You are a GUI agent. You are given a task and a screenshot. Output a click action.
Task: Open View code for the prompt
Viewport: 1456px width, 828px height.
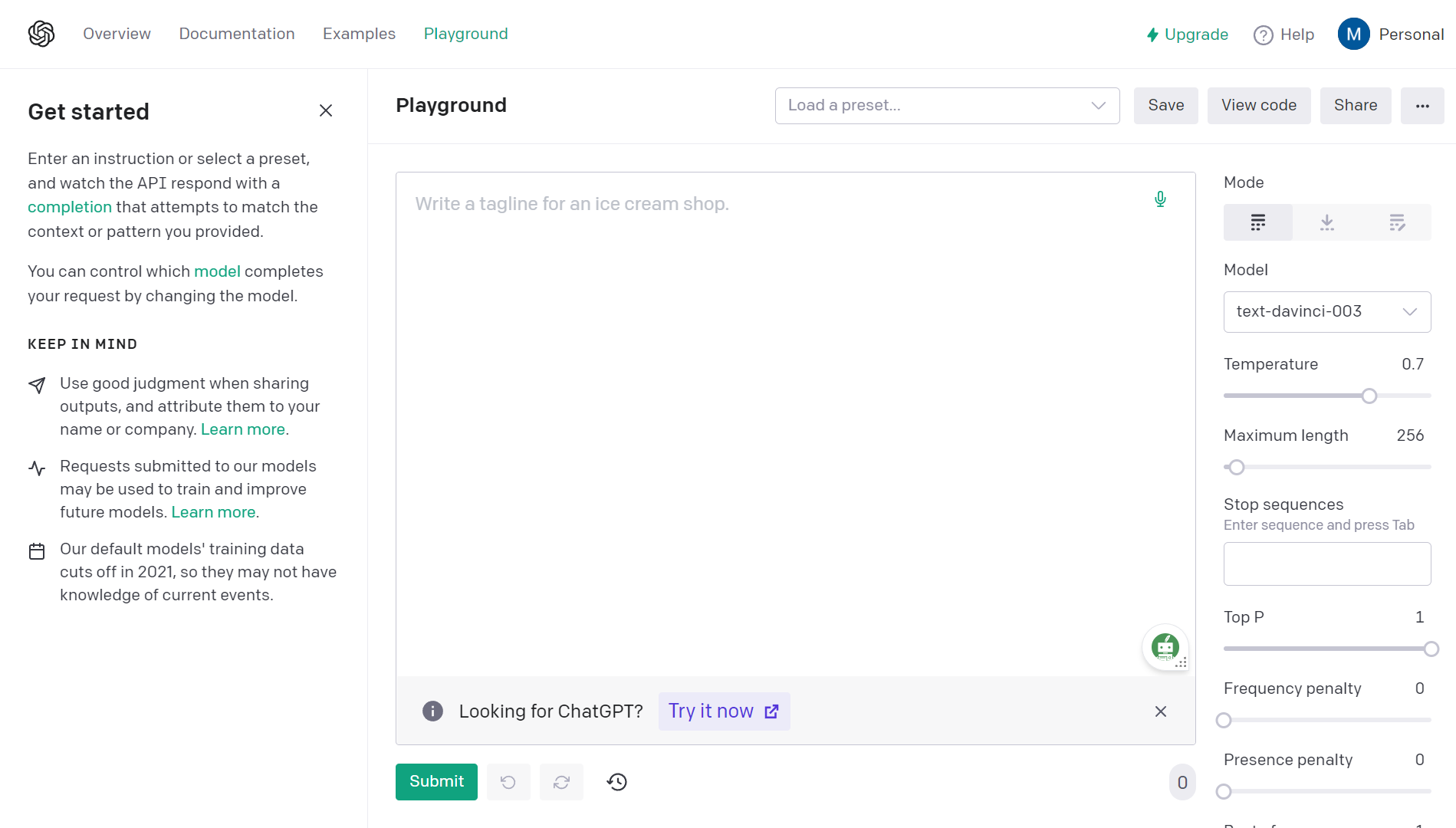pos(1258,105)
